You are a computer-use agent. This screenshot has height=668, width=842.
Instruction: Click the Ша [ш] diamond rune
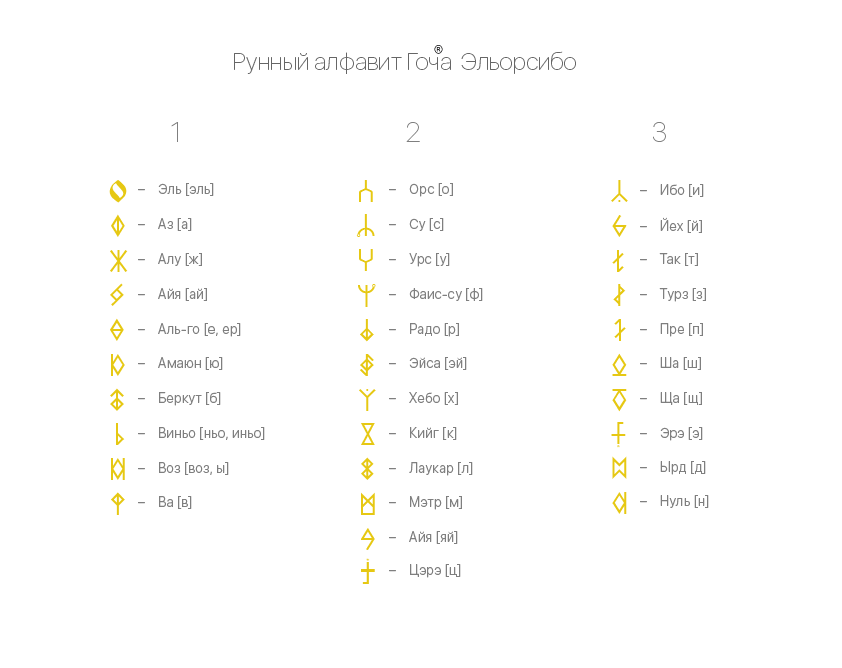[619, 365]
